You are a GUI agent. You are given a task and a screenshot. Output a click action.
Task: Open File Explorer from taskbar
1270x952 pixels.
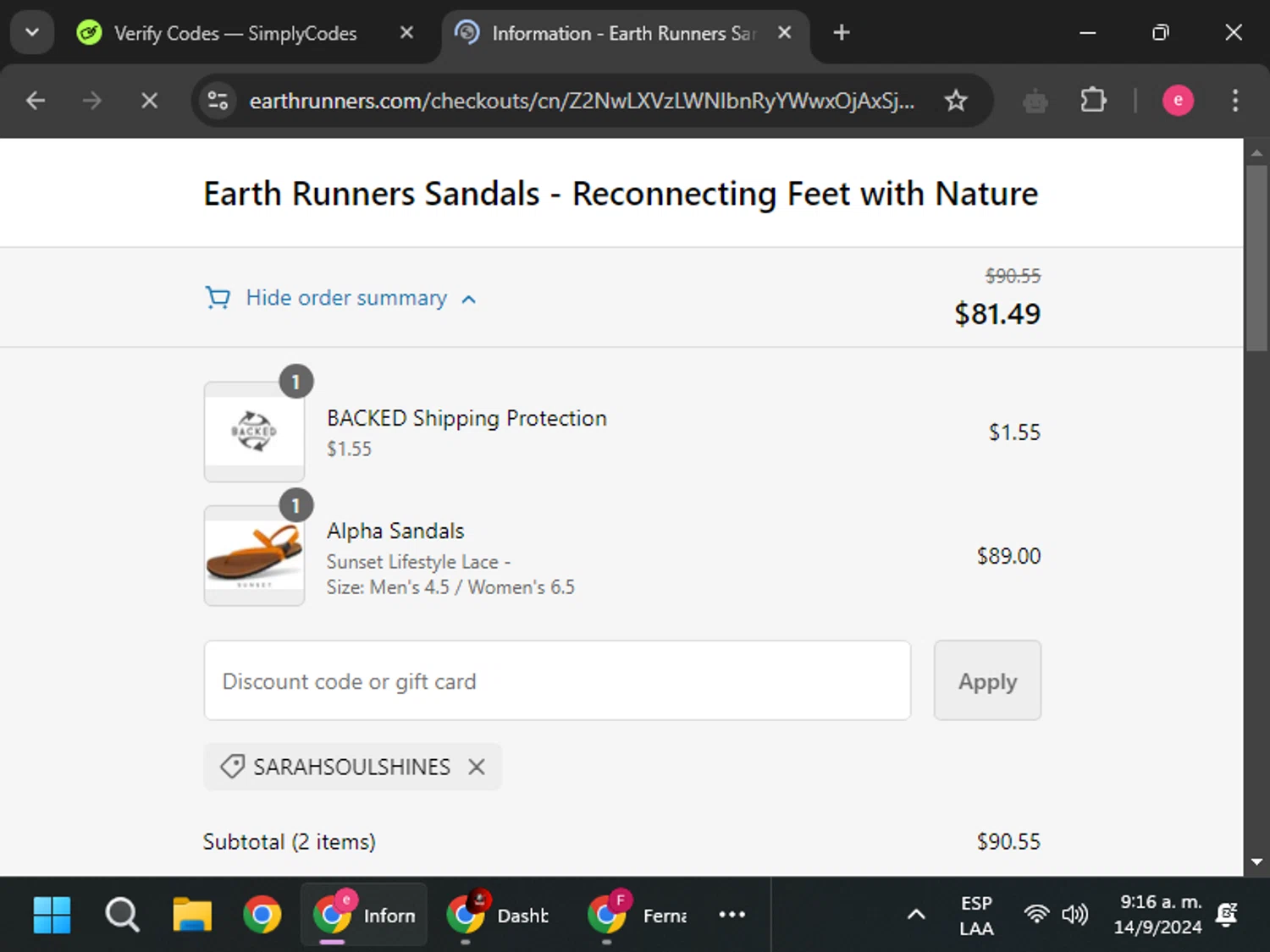[x=192, y=915]
